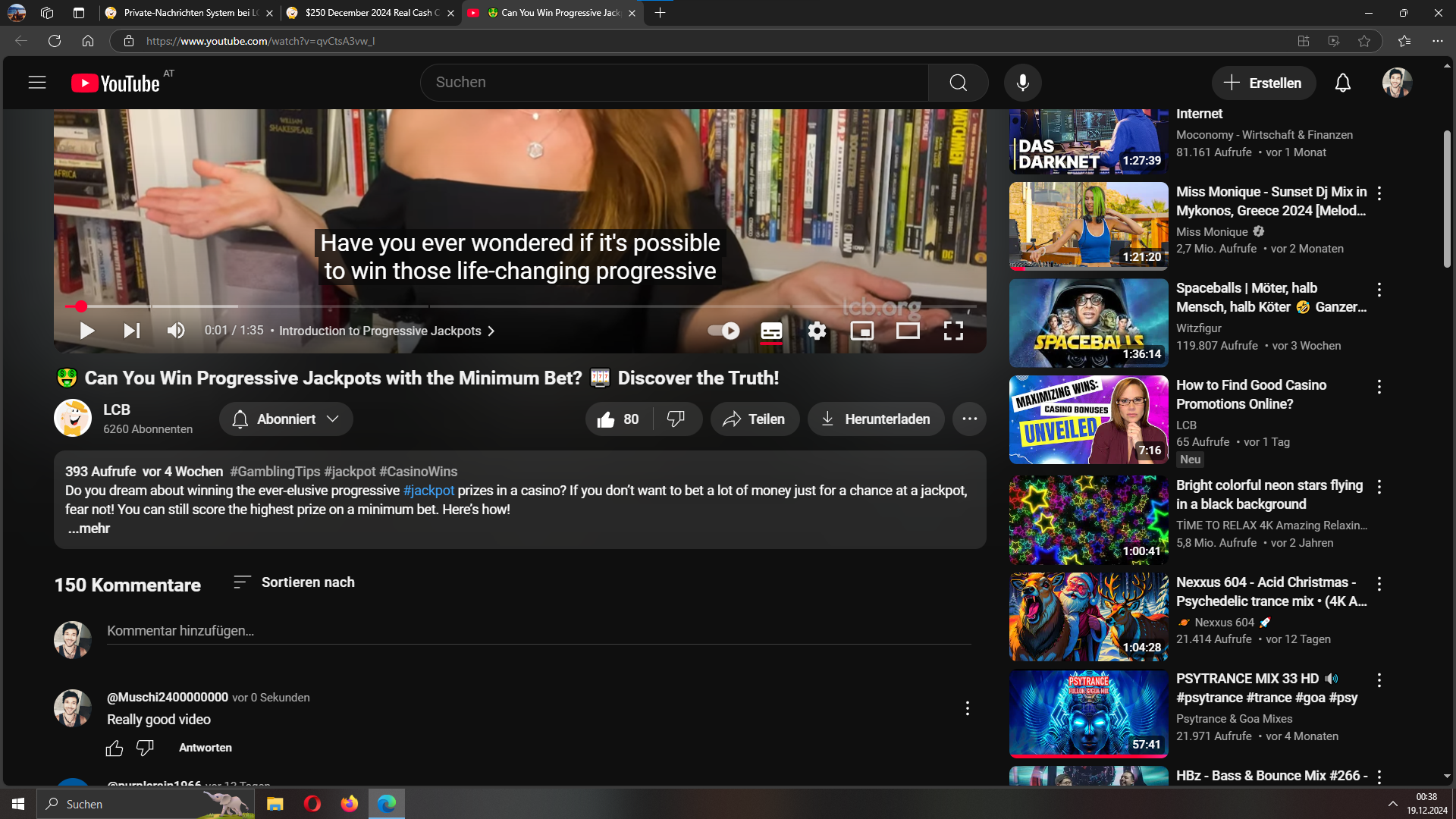This screenshot has height=819, width=1456.
Task: Expand chapter 'Introduction to Progressive Jackpots'
Action: pyautogui.click(x=387, y=331)
